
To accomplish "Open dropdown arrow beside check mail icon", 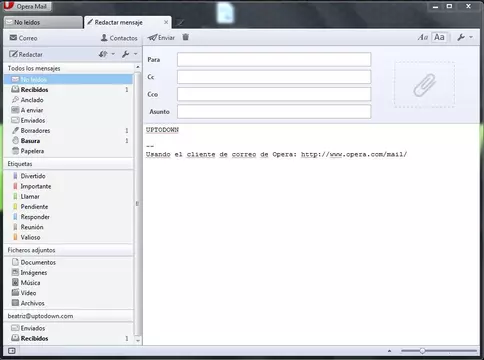I will coord(113,54).
